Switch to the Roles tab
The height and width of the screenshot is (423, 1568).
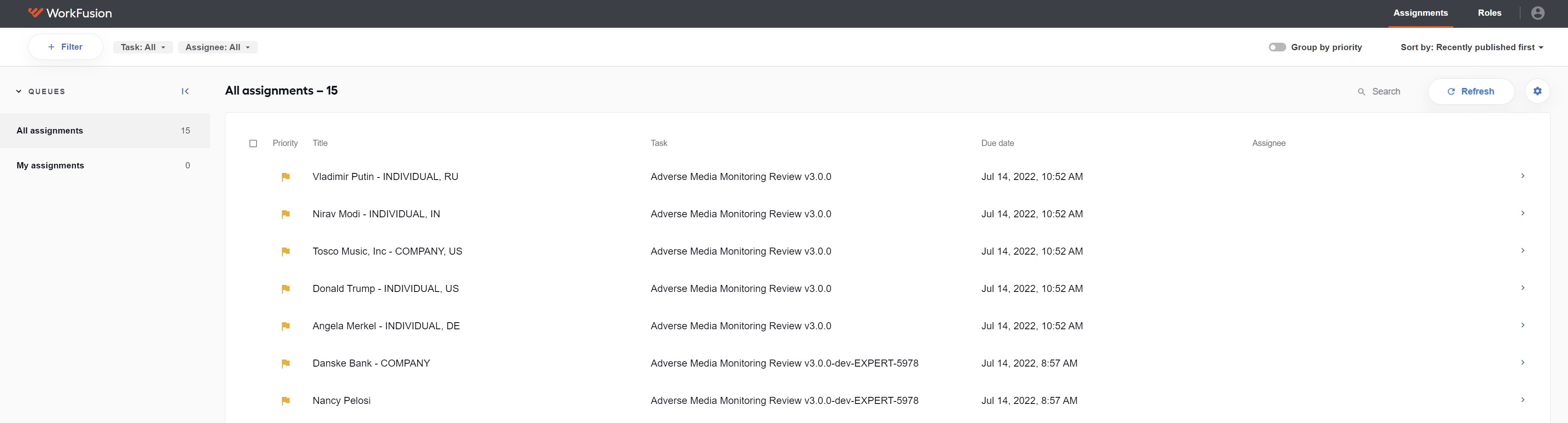[1490, 13]
